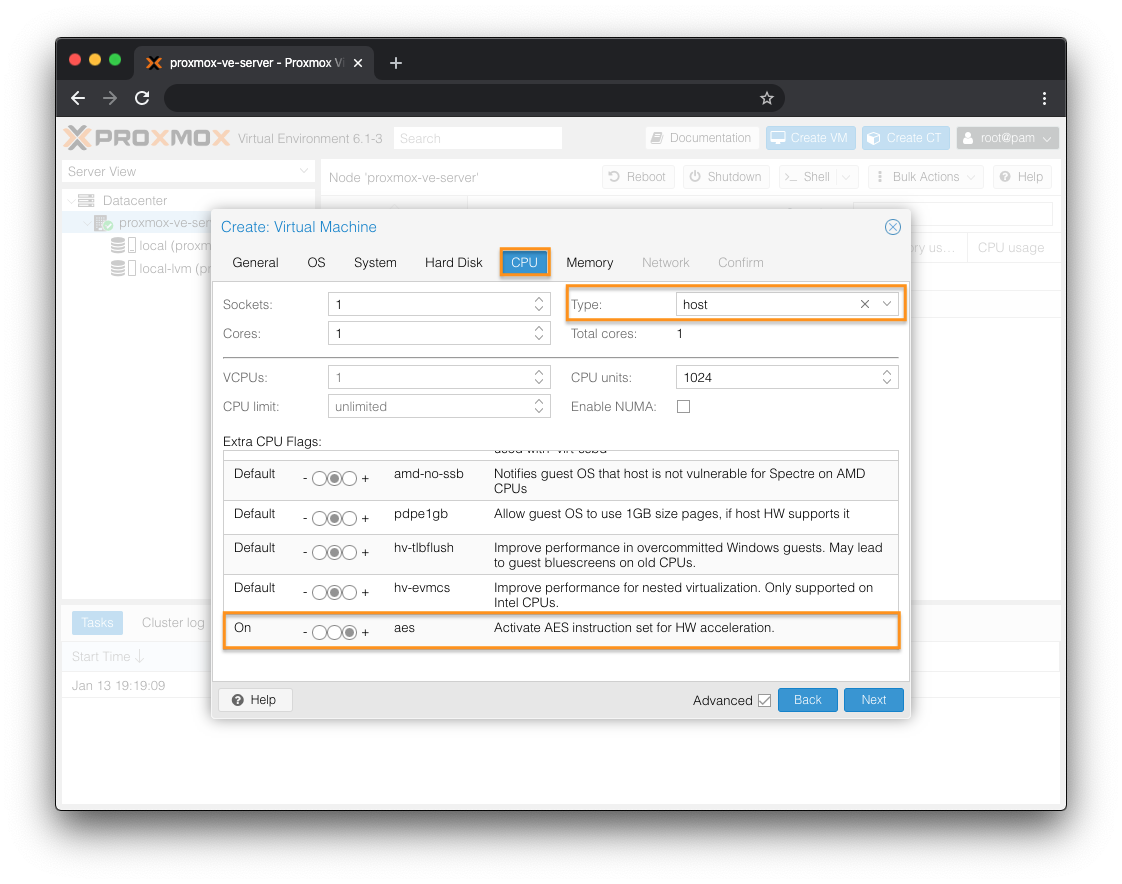Bookmark this page with the star icon

[766, 98]
